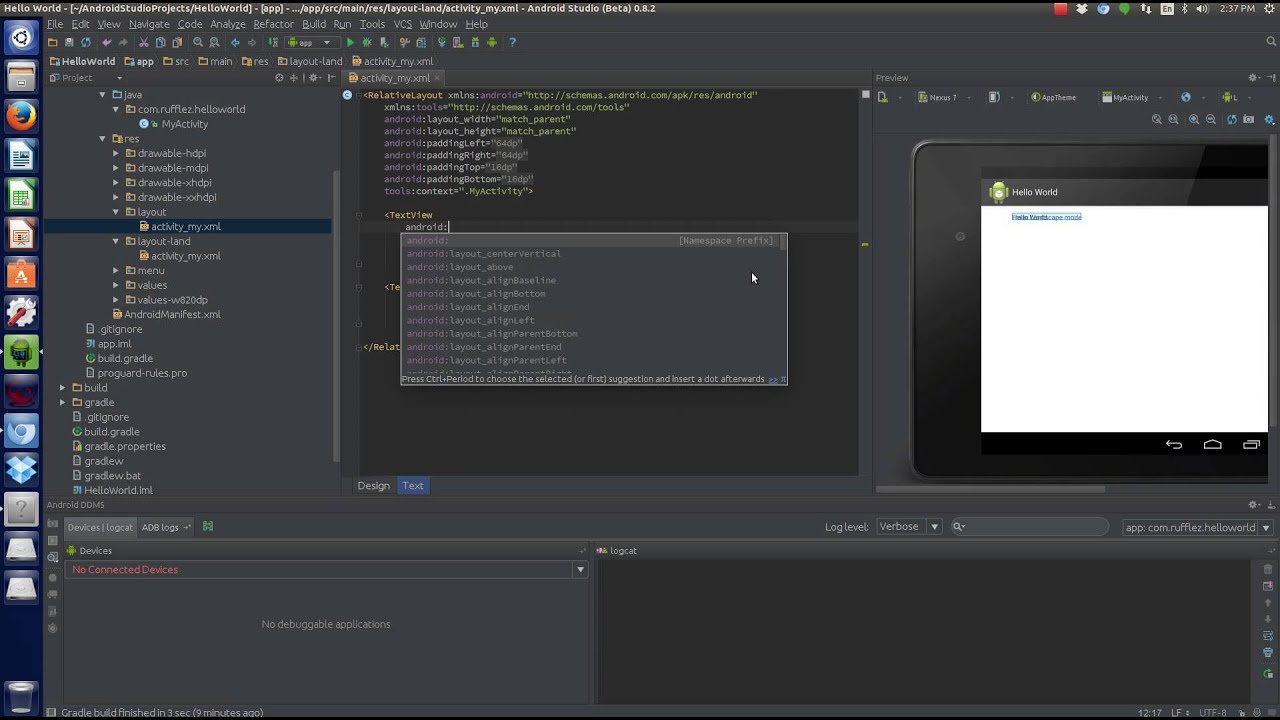The image size is (1280, 720).
Task: Open the File menu
Action: tap(55, 24)
